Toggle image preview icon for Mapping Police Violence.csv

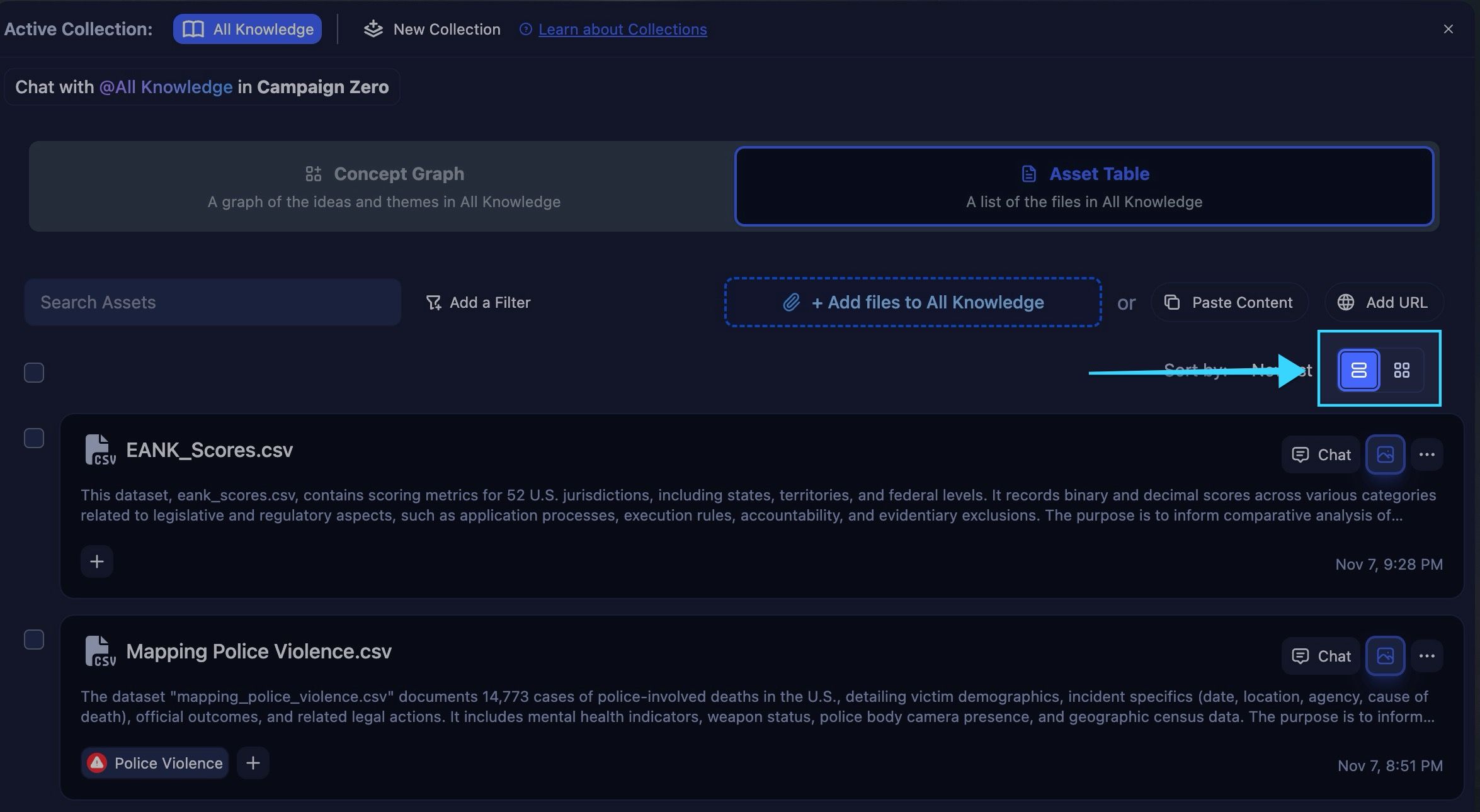click(1385, 656)
